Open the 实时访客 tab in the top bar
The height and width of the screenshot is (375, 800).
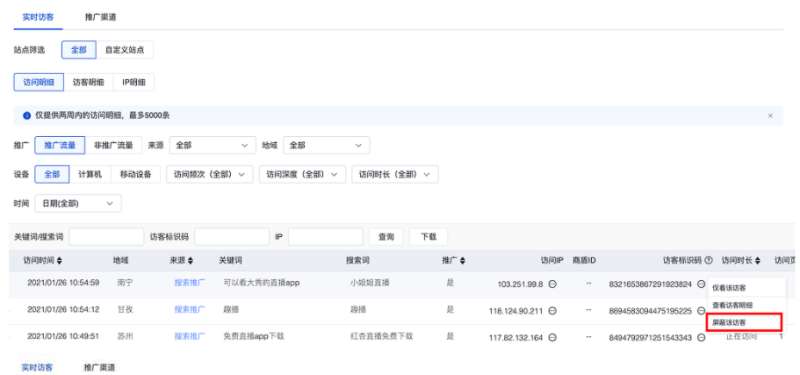38,17
